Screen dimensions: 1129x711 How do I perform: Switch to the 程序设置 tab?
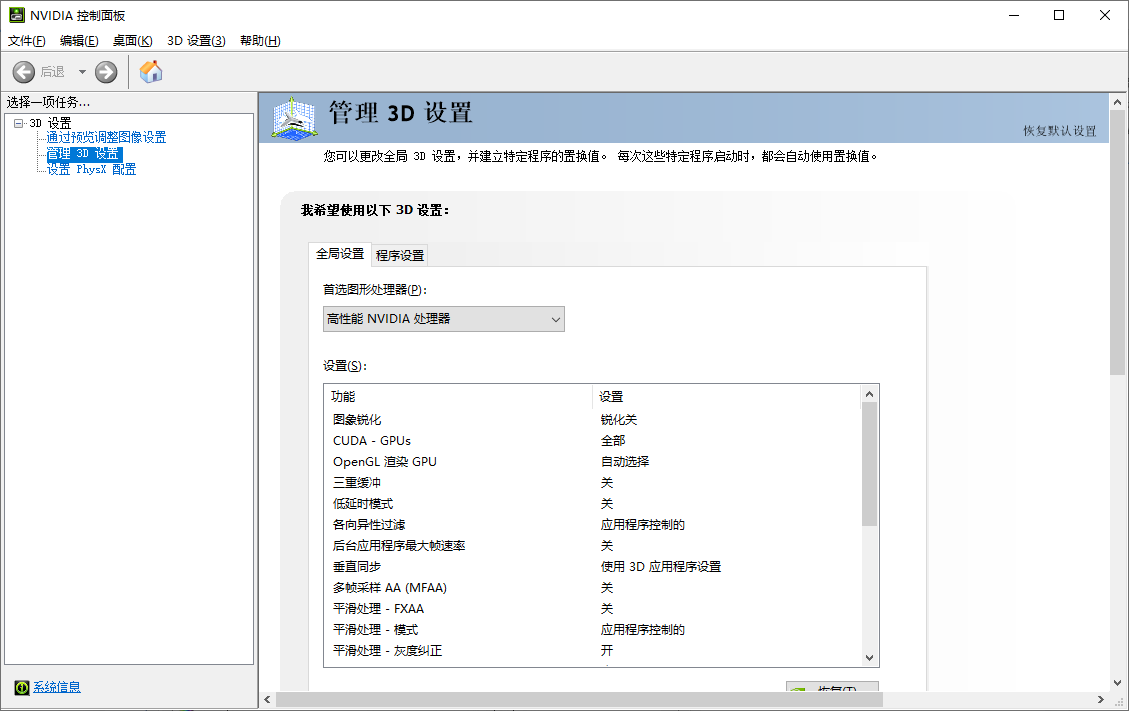click(x=400, y=255)
